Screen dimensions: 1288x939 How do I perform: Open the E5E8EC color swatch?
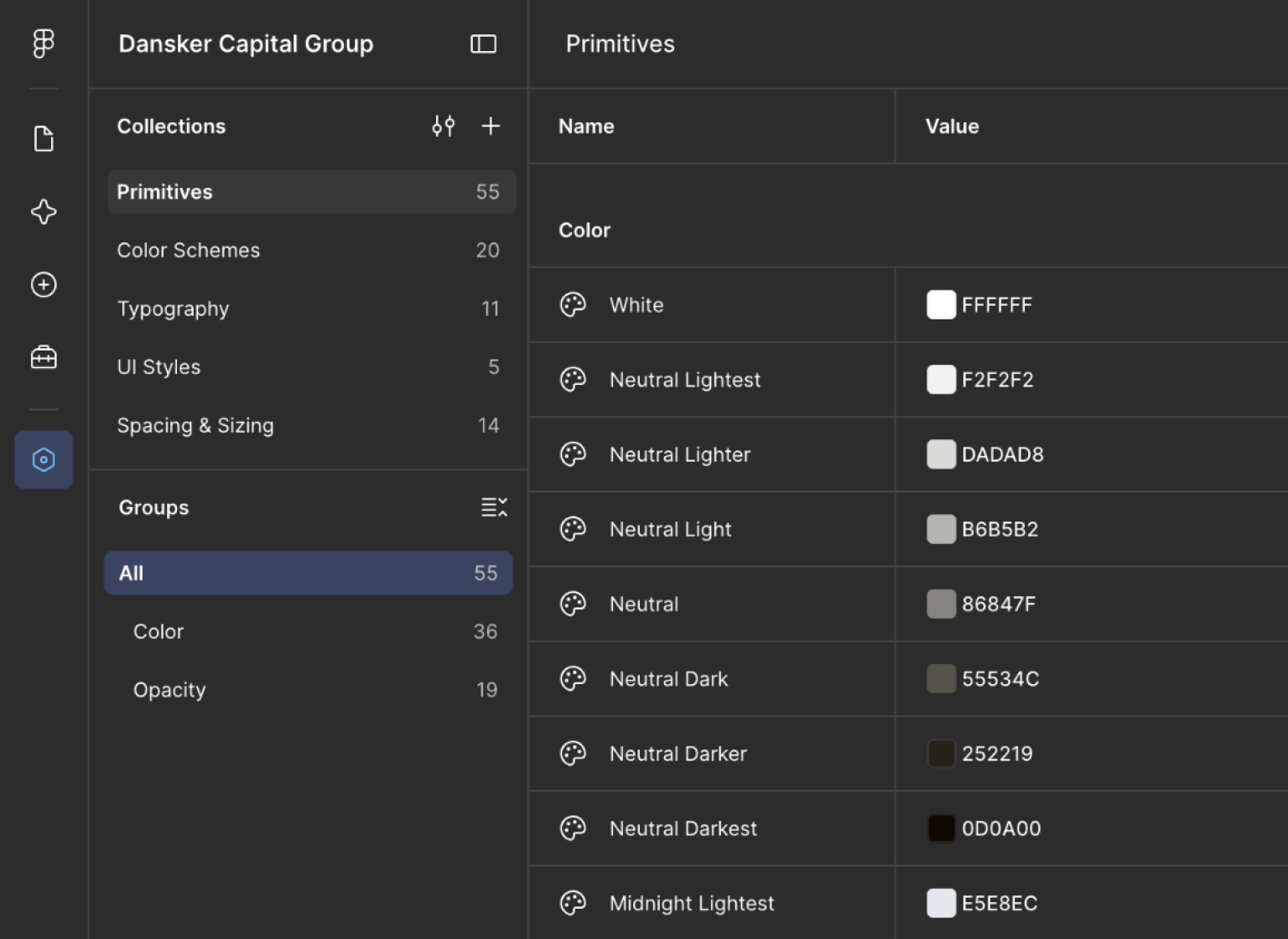point(941,903)
